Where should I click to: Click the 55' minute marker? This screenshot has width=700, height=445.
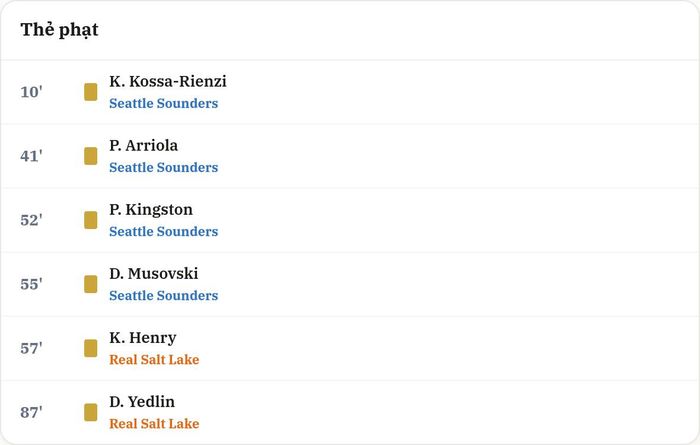coord(32,284)
